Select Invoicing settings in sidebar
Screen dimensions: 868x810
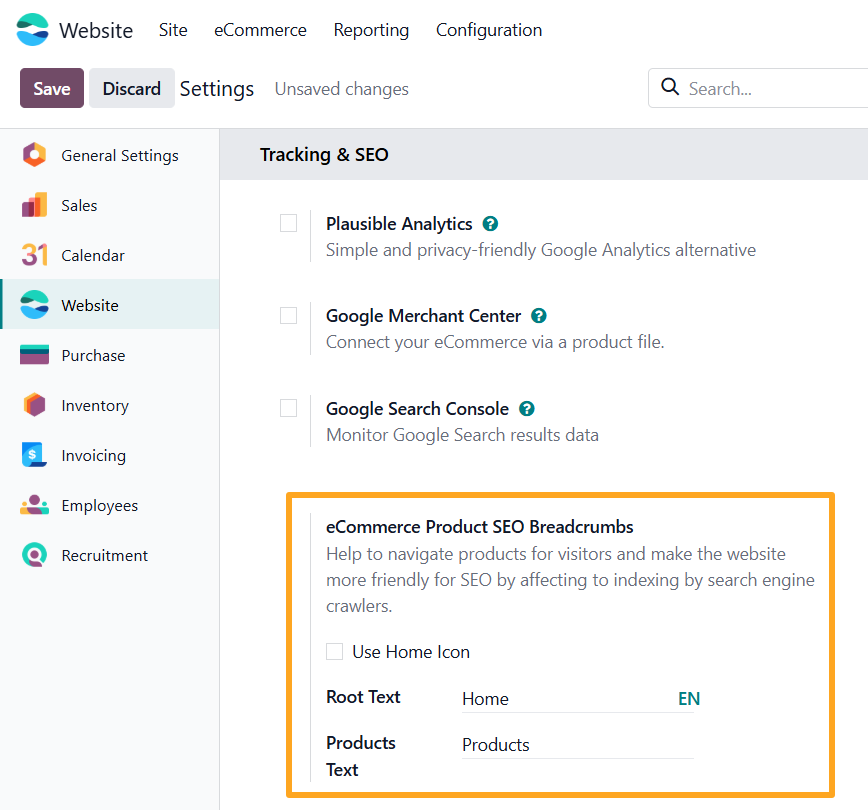click(111, 455)
